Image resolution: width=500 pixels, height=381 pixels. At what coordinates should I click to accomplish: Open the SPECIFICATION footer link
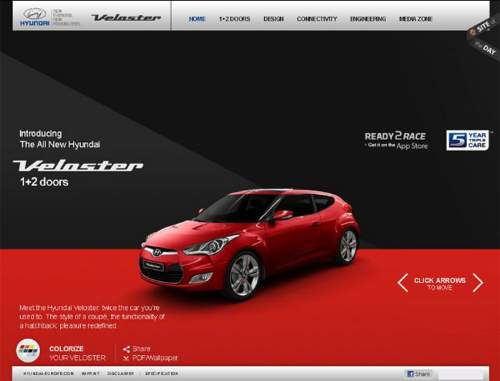click(161, 374)
